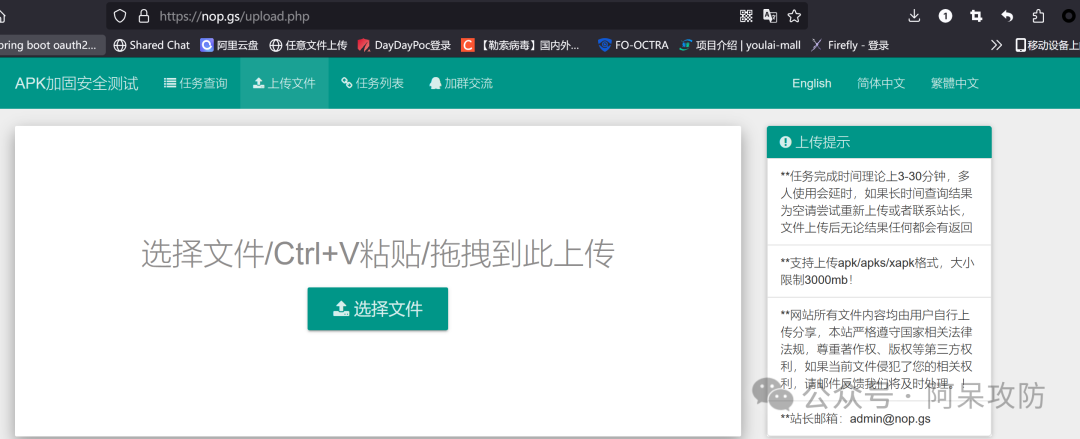Switch language to 繁體中文
Screen dimensions: 1080x439
pyautogui.click(x=955, y=83)
